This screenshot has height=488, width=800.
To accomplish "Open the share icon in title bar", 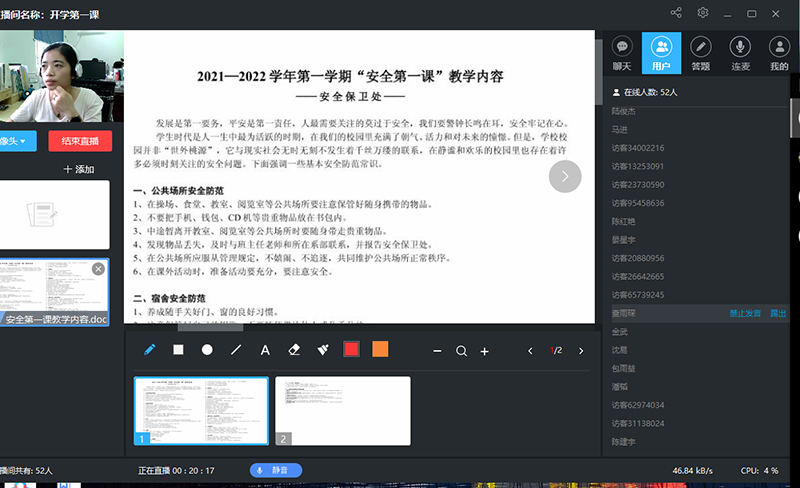I will tap(677, 13).
